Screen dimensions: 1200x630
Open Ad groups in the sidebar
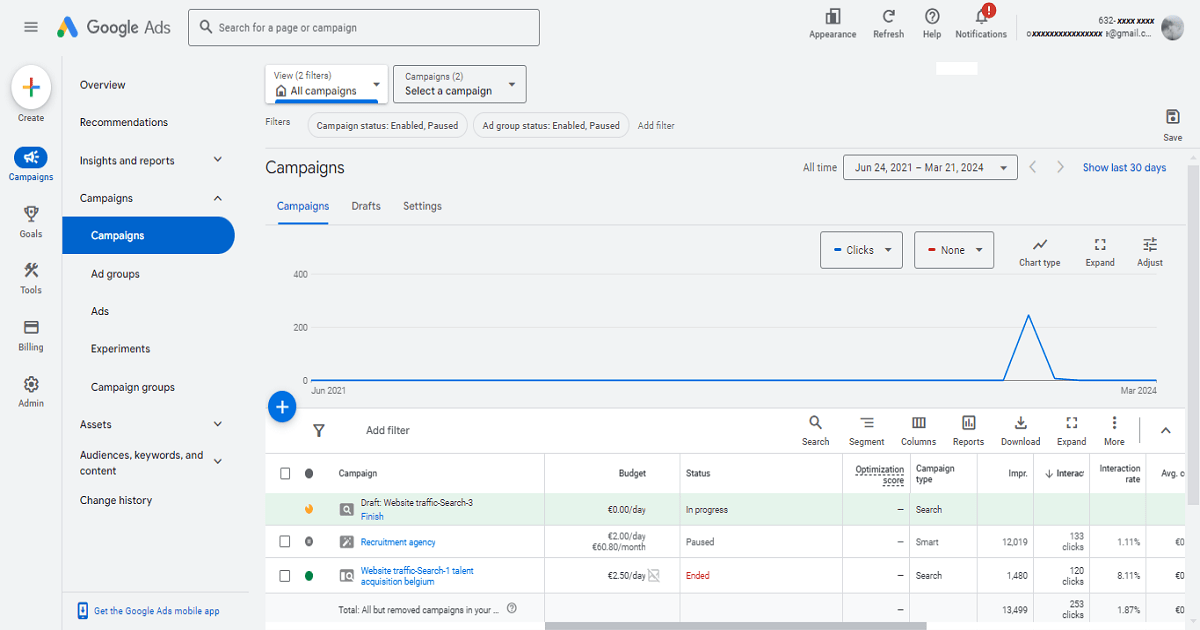coord(115,274)
